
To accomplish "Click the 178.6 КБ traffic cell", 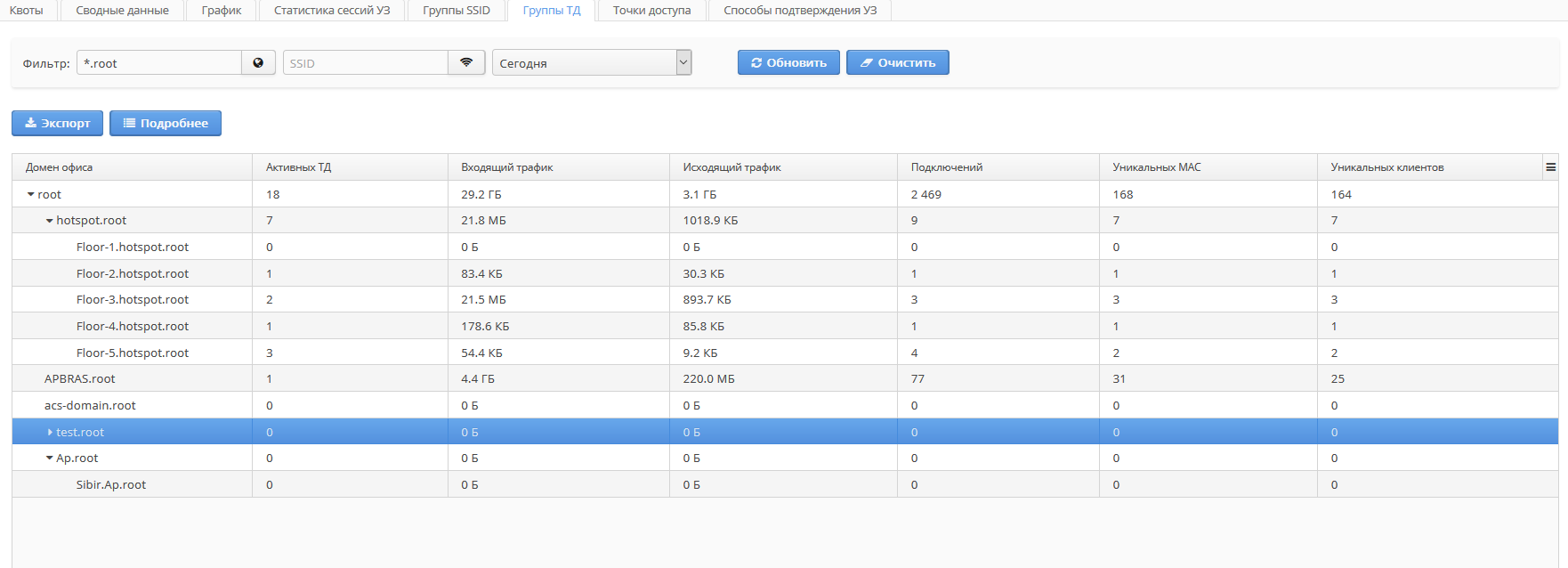I will point(485,326).
